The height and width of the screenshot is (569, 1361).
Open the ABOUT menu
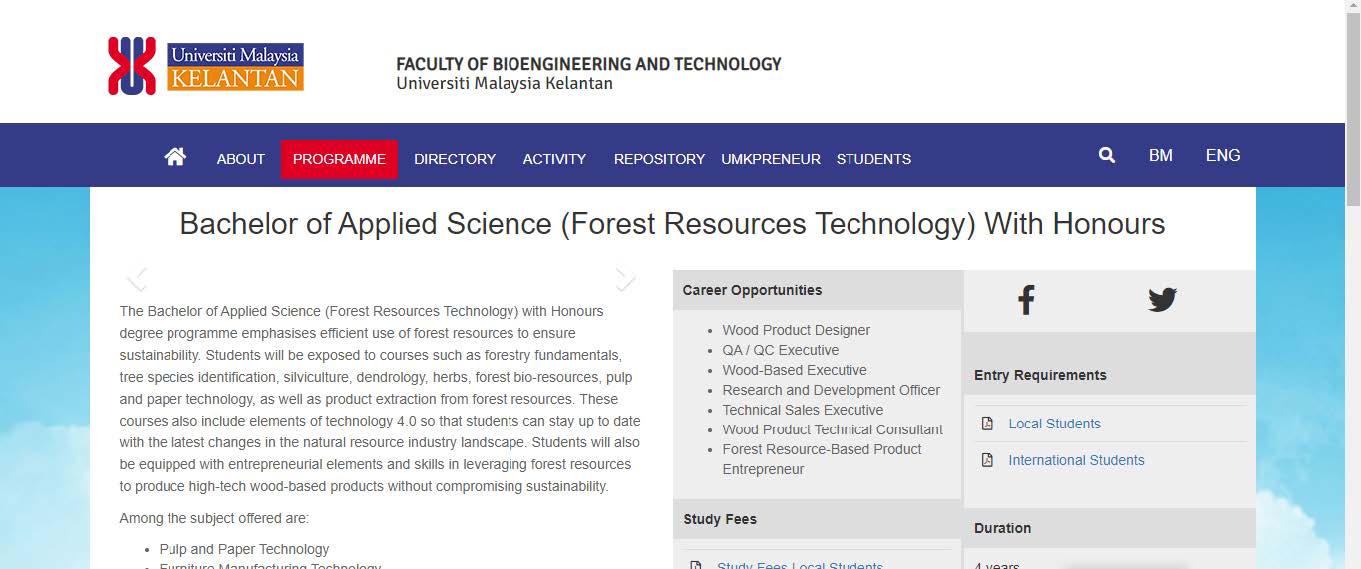coord(240,159)
